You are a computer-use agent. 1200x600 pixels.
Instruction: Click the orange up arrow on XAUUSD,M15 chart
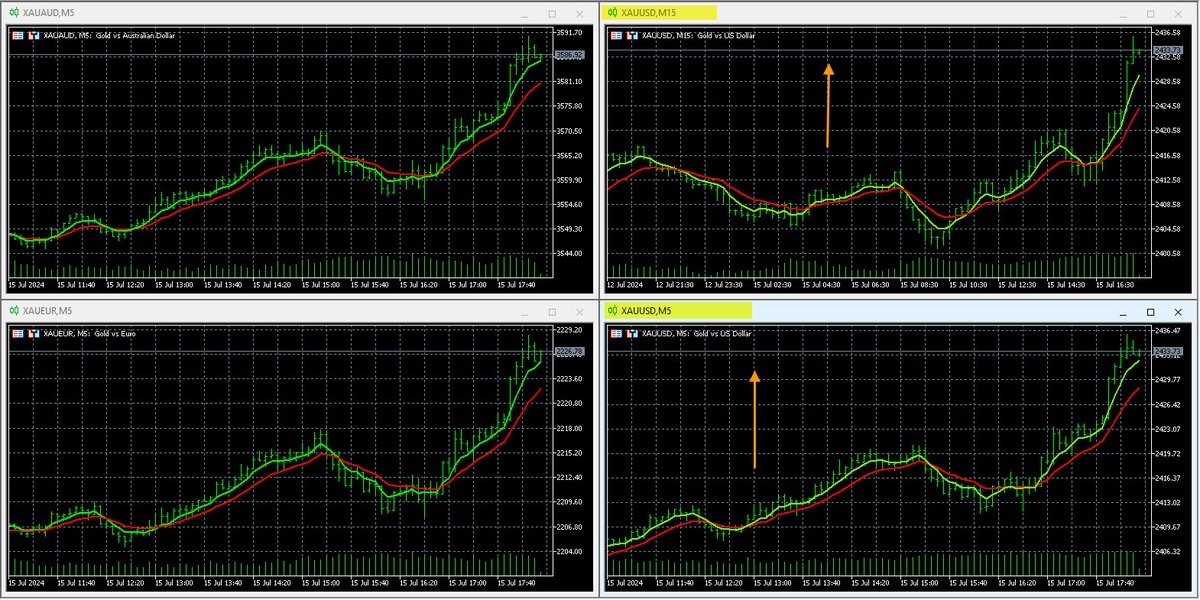click(x=827, y=105)
